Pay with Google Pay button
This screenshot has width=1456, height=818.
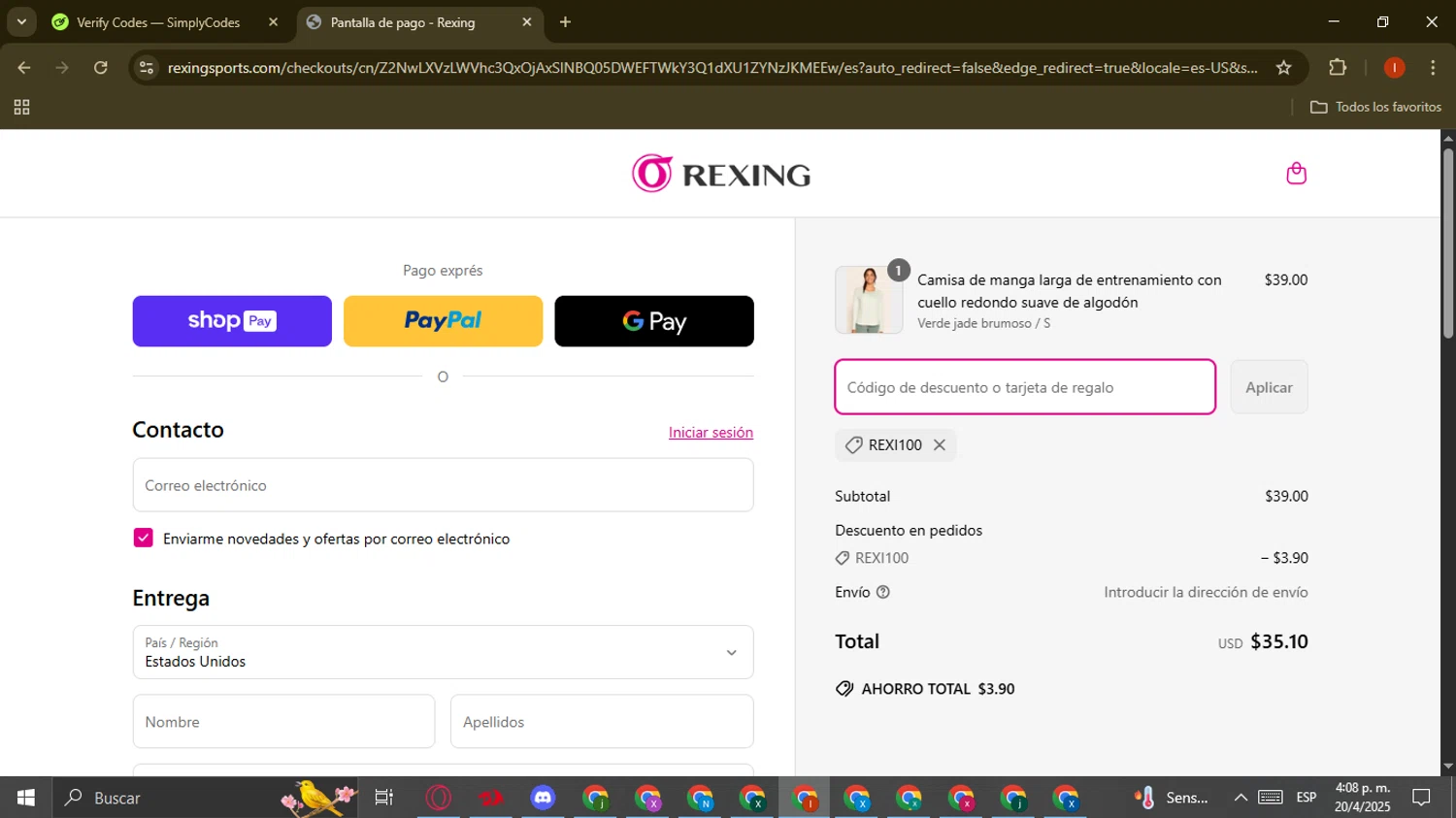654,321
